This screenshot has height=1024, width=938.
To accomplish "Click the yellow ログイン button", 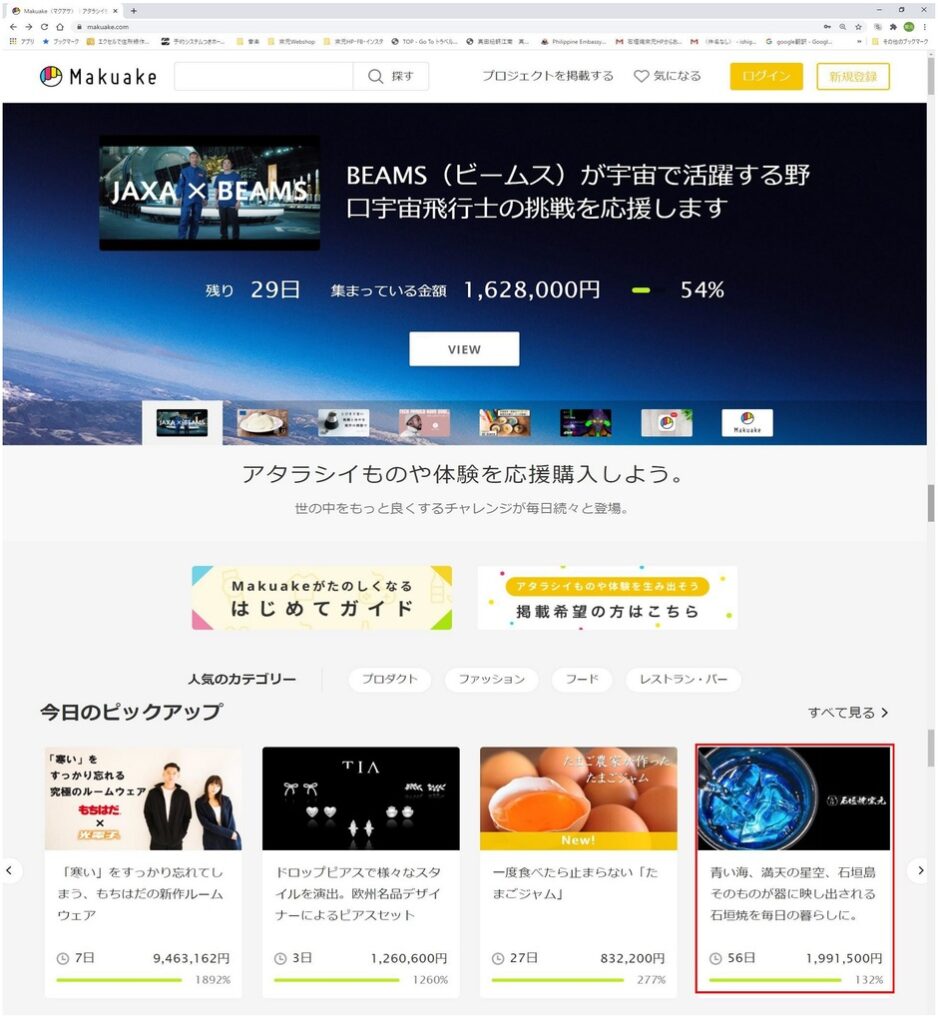I will coord(766,76).
